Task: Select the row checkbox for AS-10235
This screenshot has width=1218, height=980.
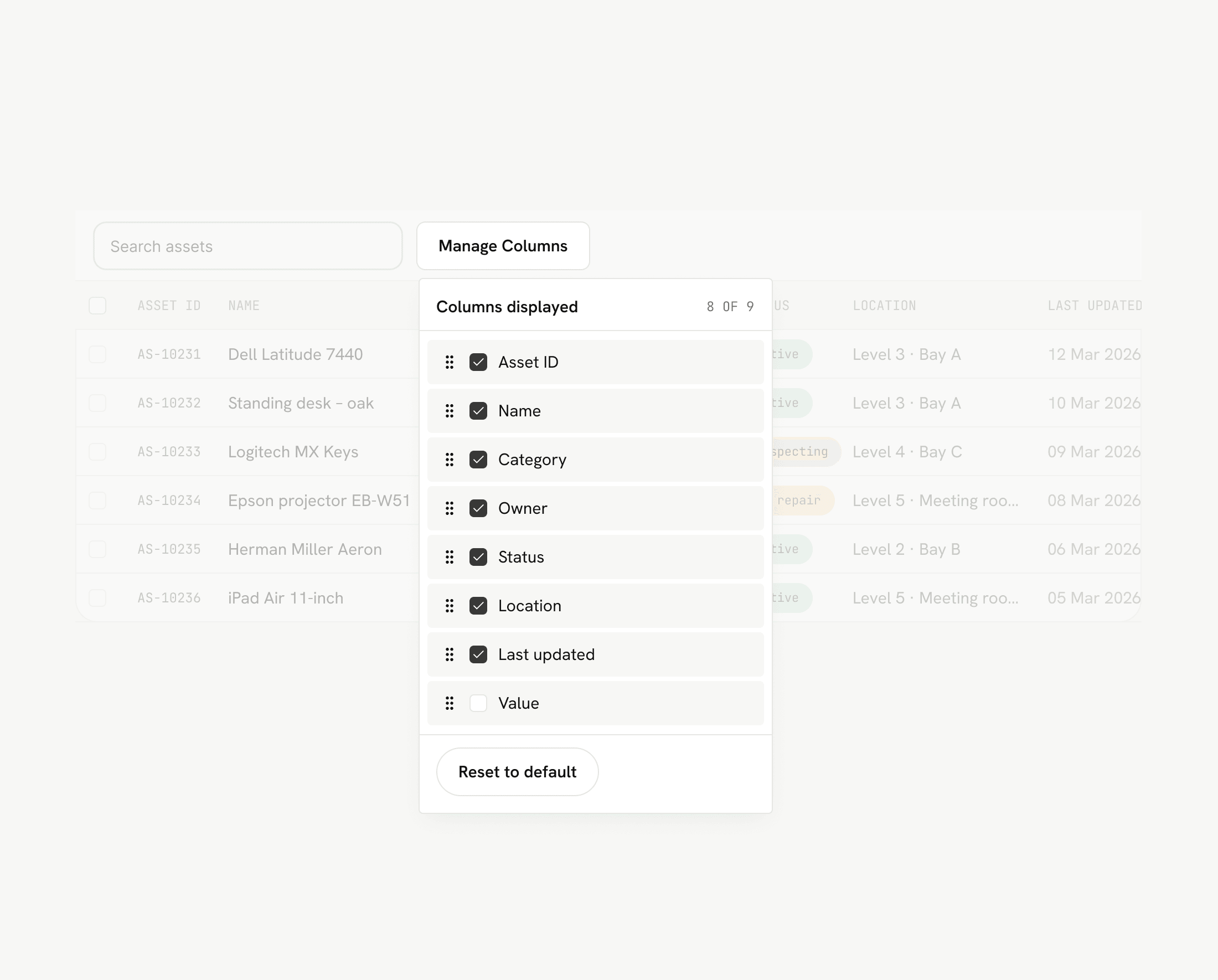Action: click(x=98, y=549)
